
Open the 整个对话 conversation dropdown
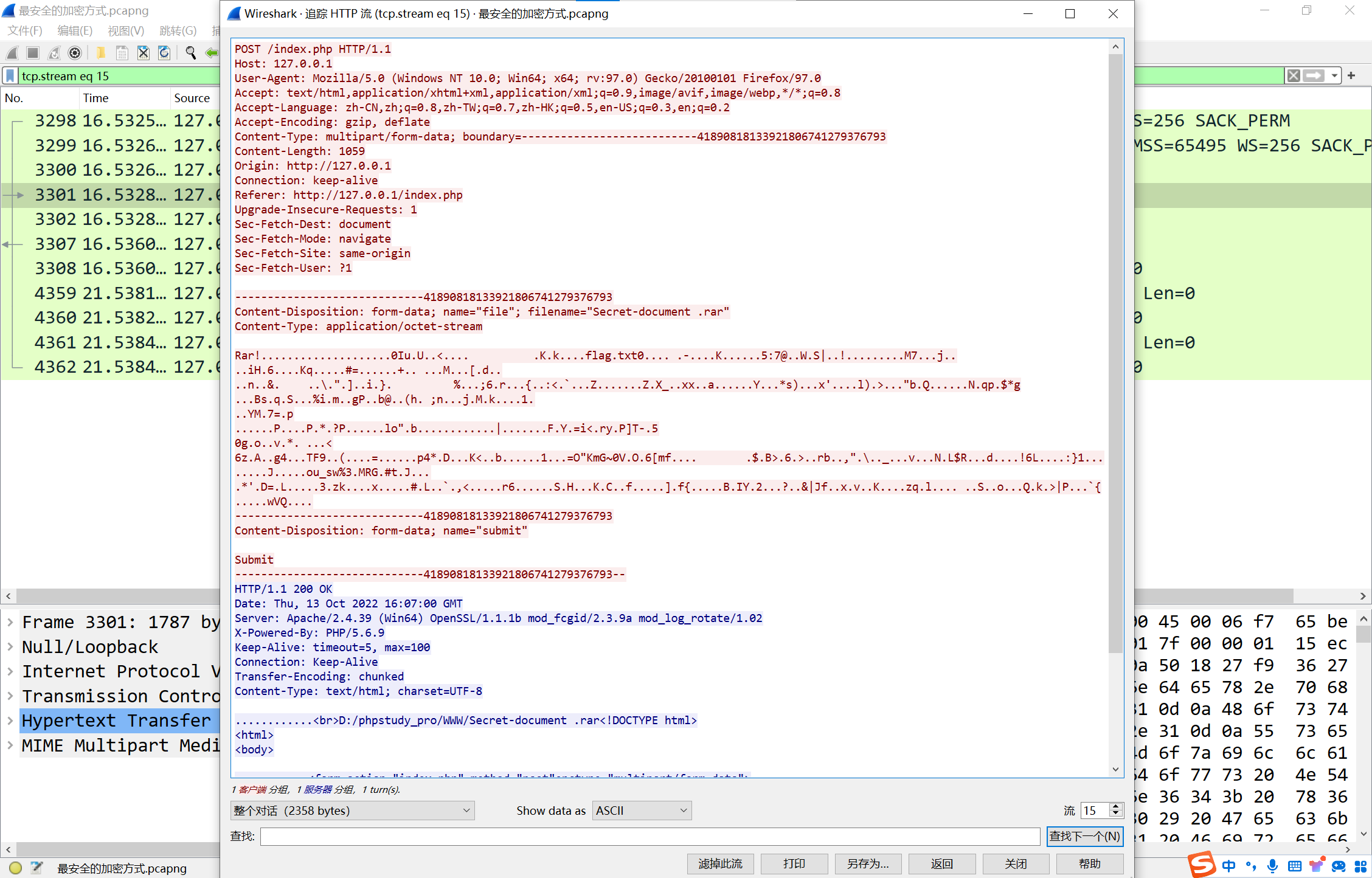[x=352, y=811]
